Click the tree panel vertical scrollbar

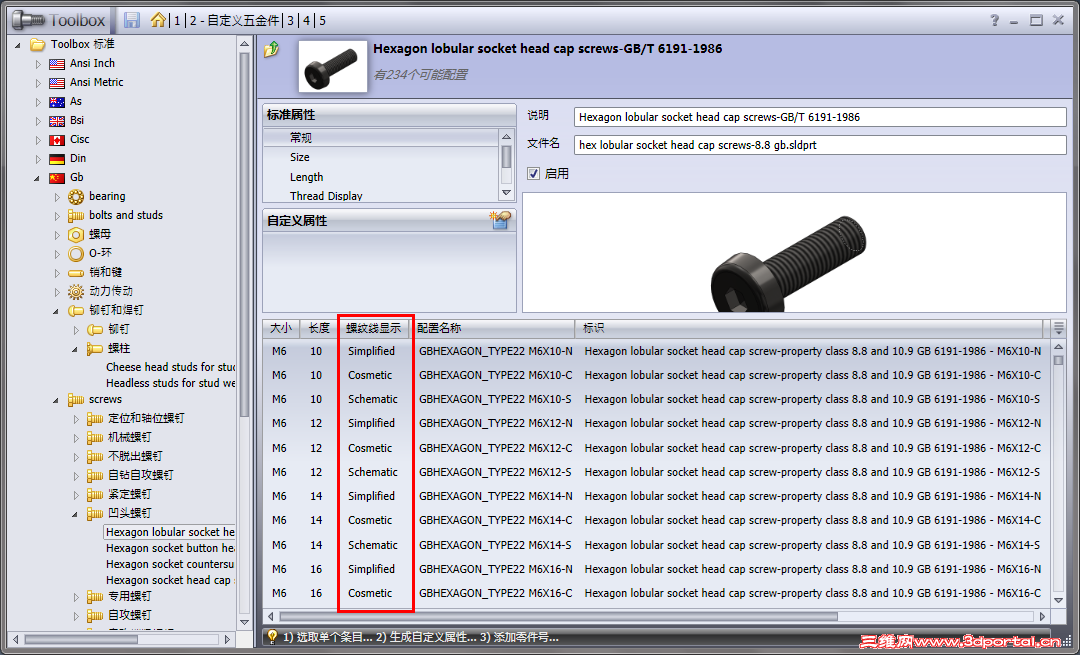click(x=244, y=234)
